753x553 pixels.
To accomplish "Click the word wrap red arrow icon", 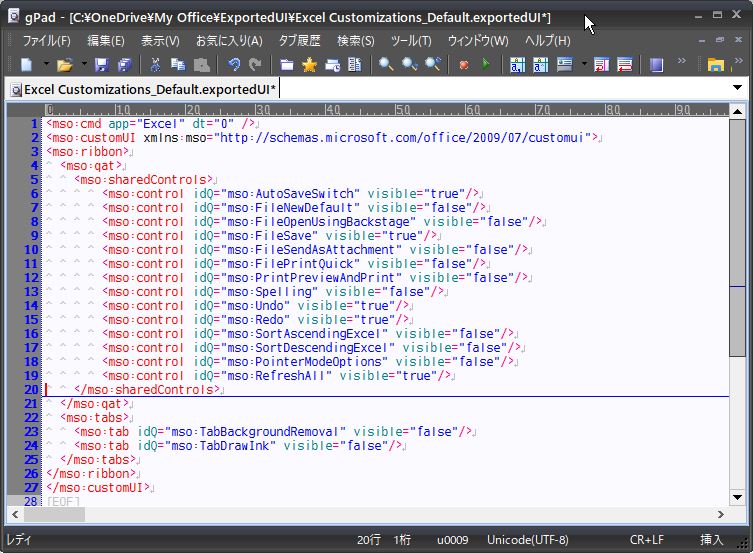I will 601,64.
